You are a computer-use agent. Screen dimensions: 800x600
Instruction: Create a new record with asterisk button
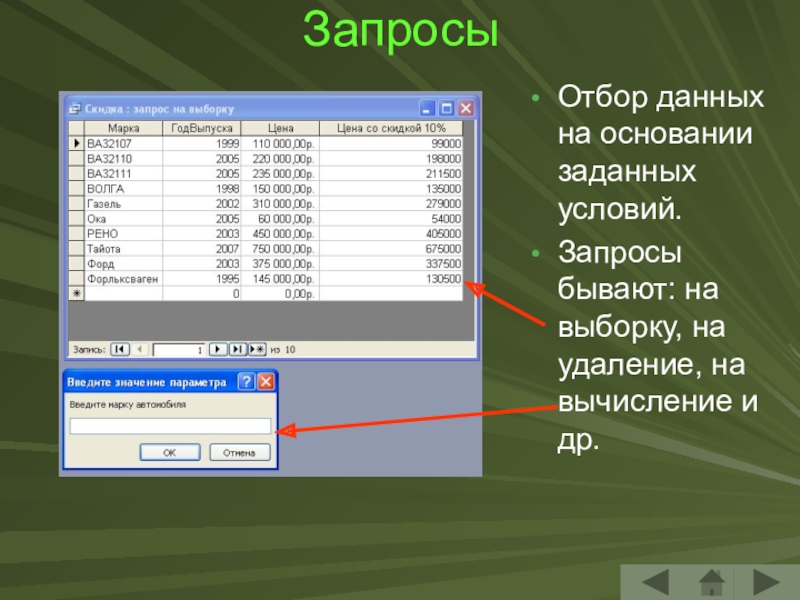(x=256, y=349)
